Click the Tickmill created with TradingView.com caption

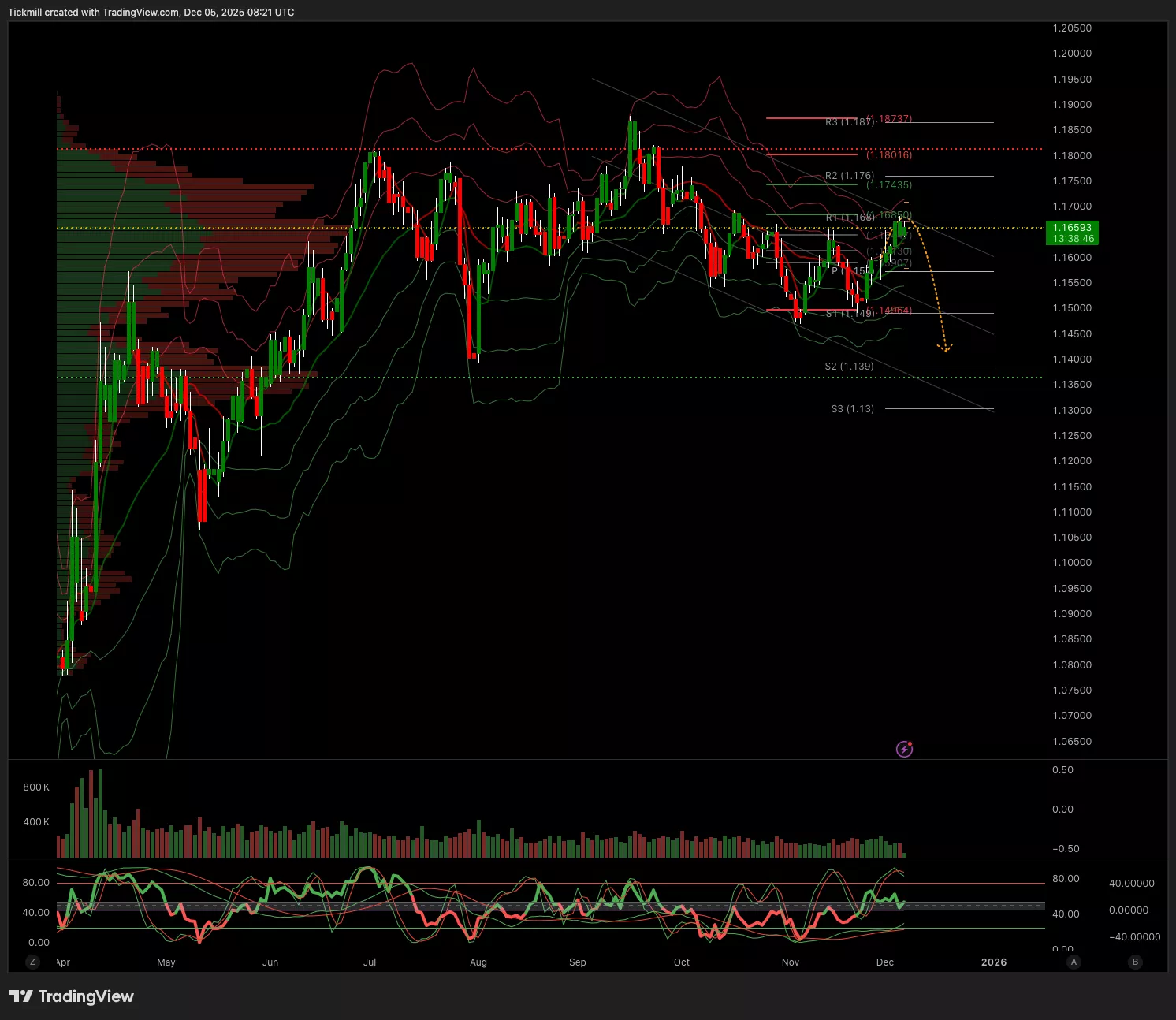tap(151, 13)
